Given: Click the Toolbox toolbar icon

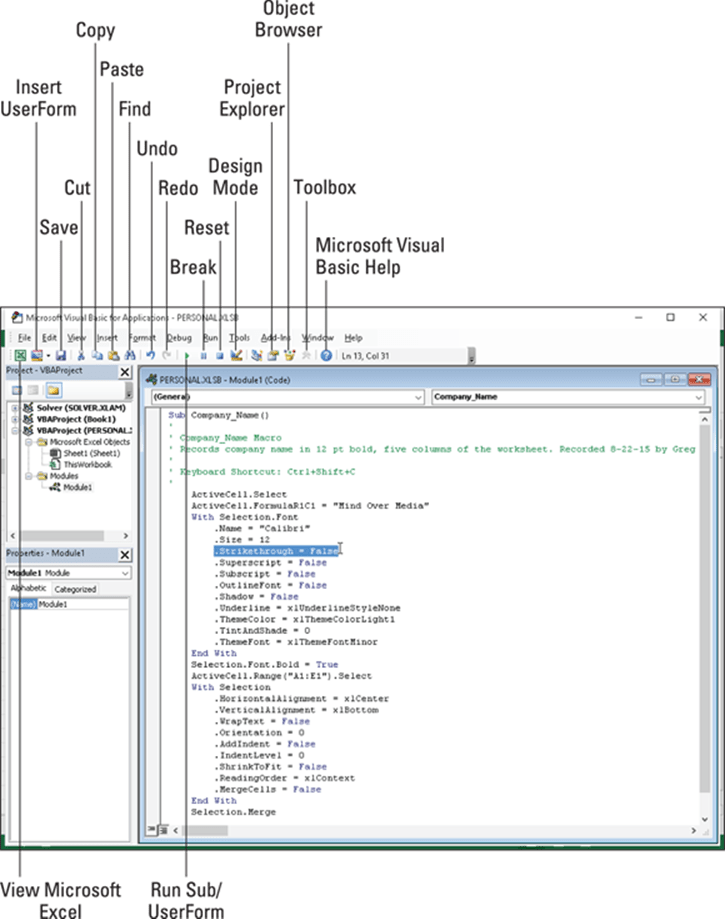Looking at the screenshot, I should coord(305,355).
